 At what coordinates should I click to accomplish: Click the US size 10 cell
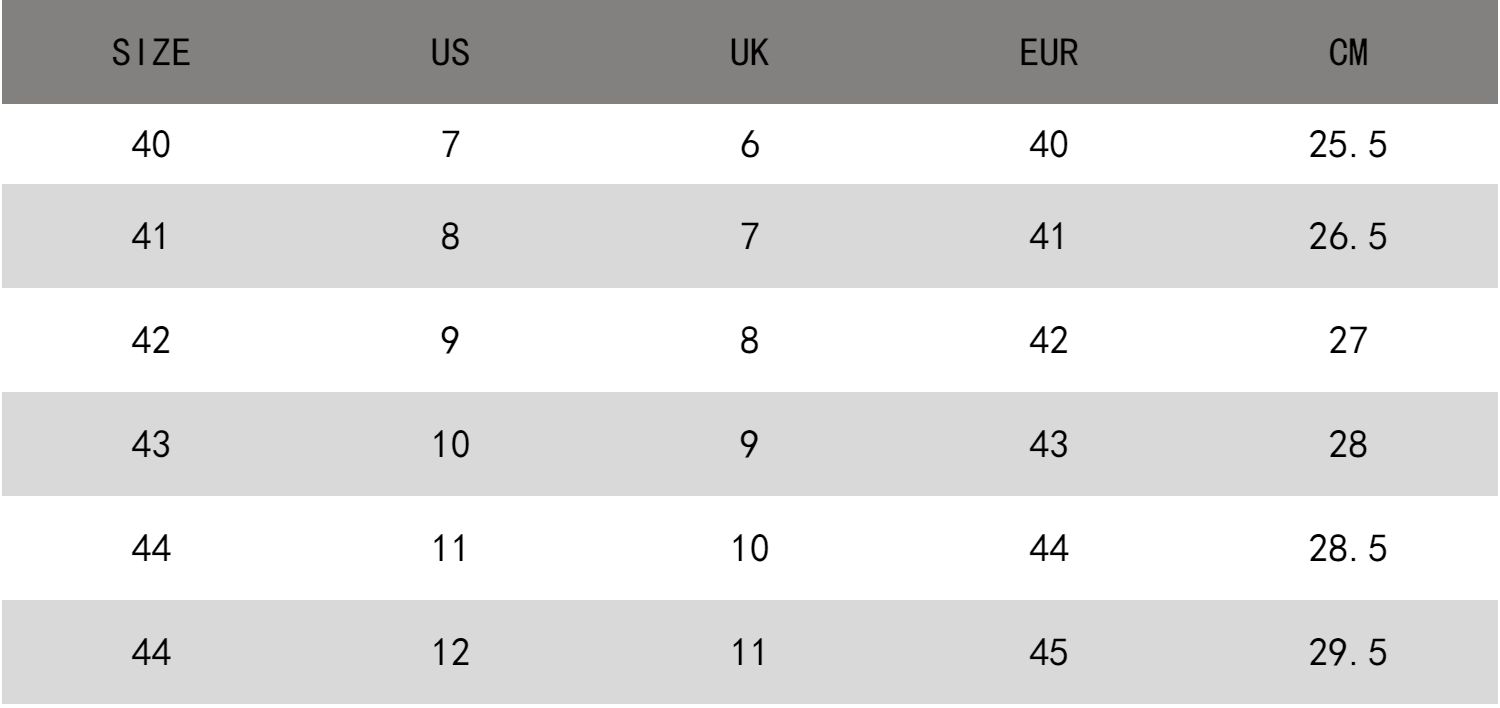pos(450,446)
